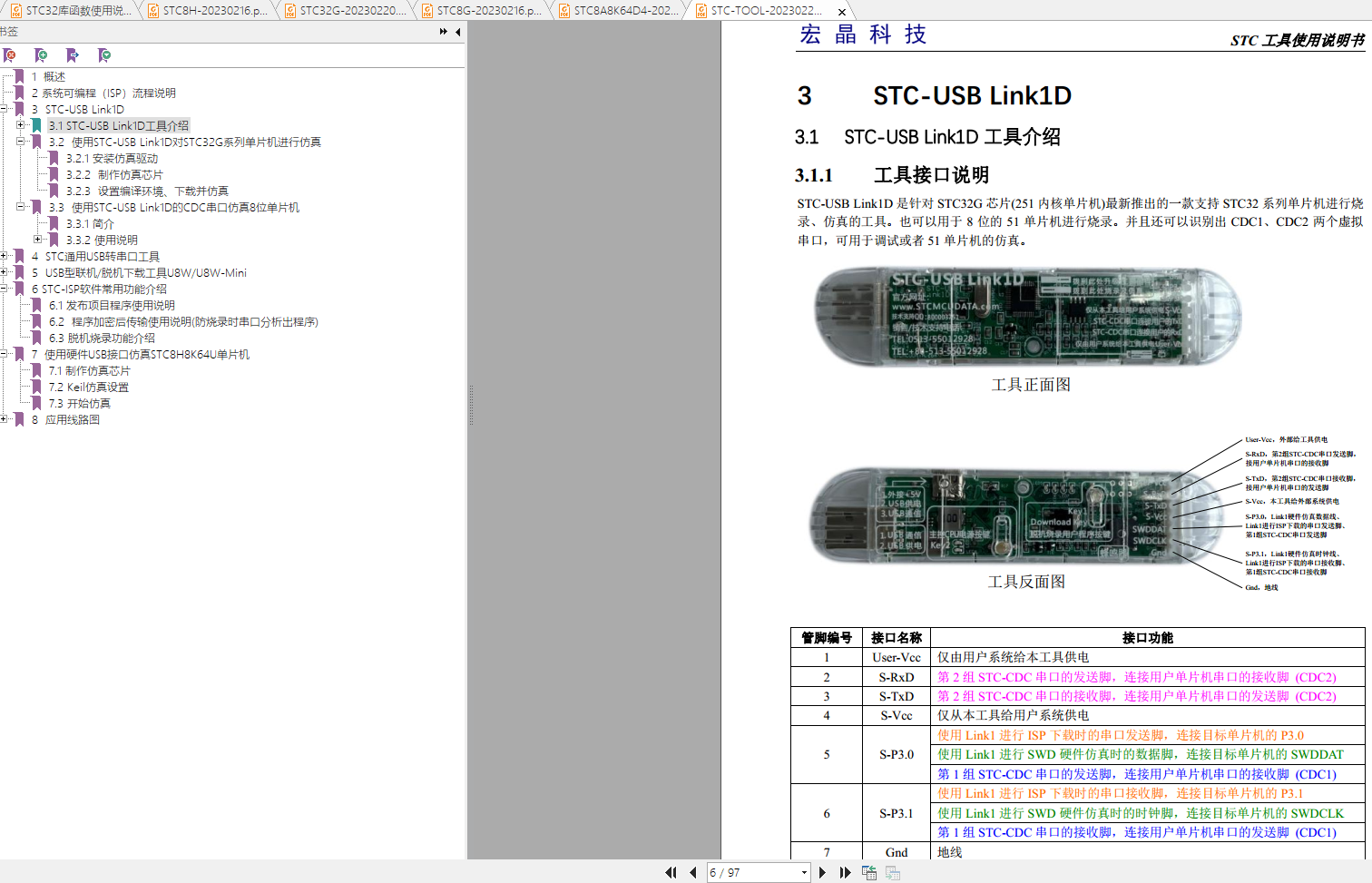
Task: Collapse the 3.3 CDC串口仿真 bookmark node
Action: (21, 207)
